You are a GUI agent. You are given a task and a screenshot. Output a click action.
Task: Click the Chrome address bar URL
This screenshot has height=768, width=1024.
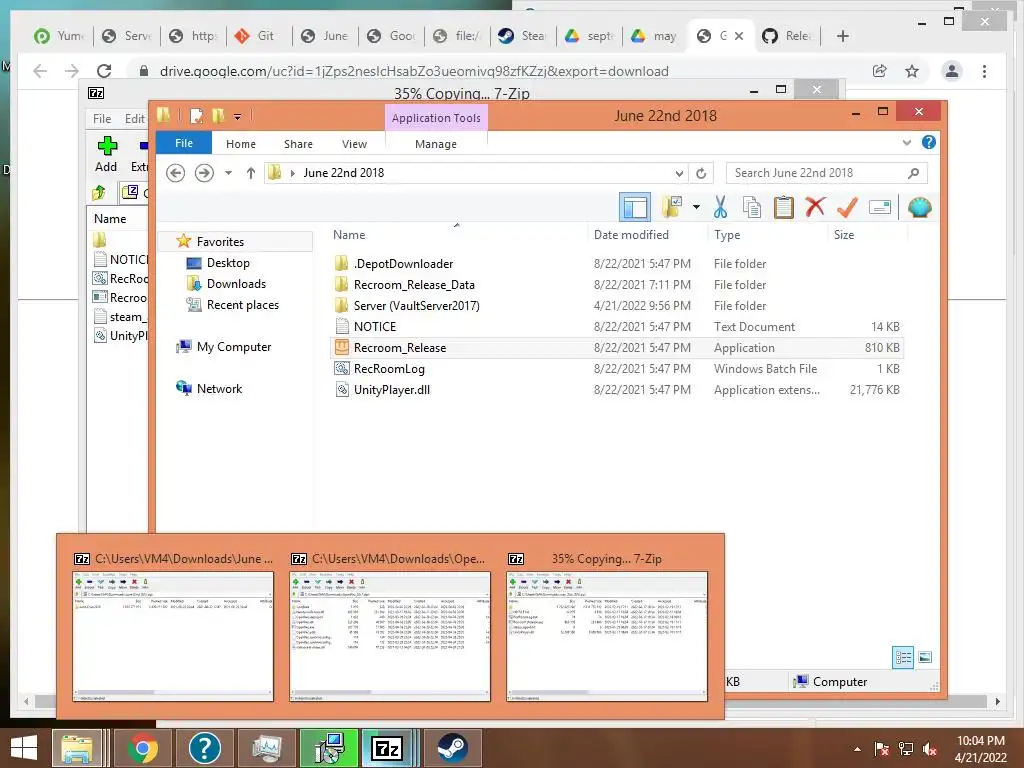tap(414, 71)
